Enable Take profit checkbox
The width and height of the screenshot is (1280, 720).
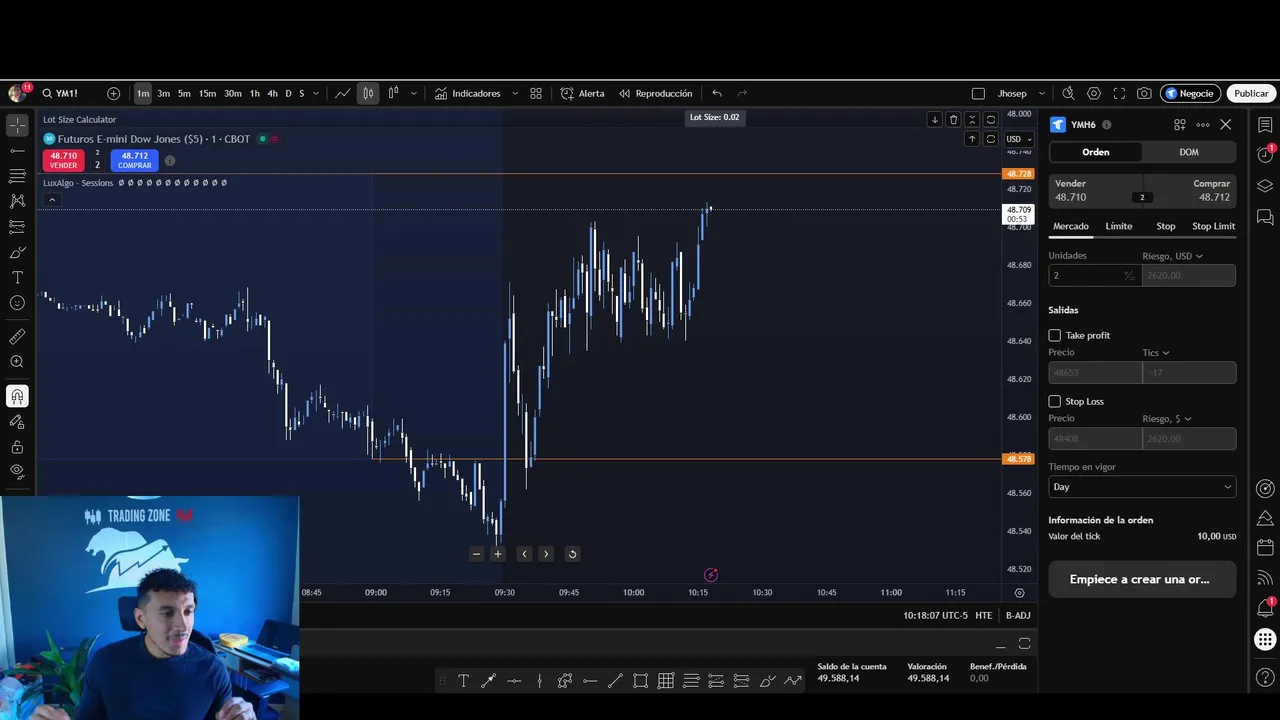coord(1054,335)
